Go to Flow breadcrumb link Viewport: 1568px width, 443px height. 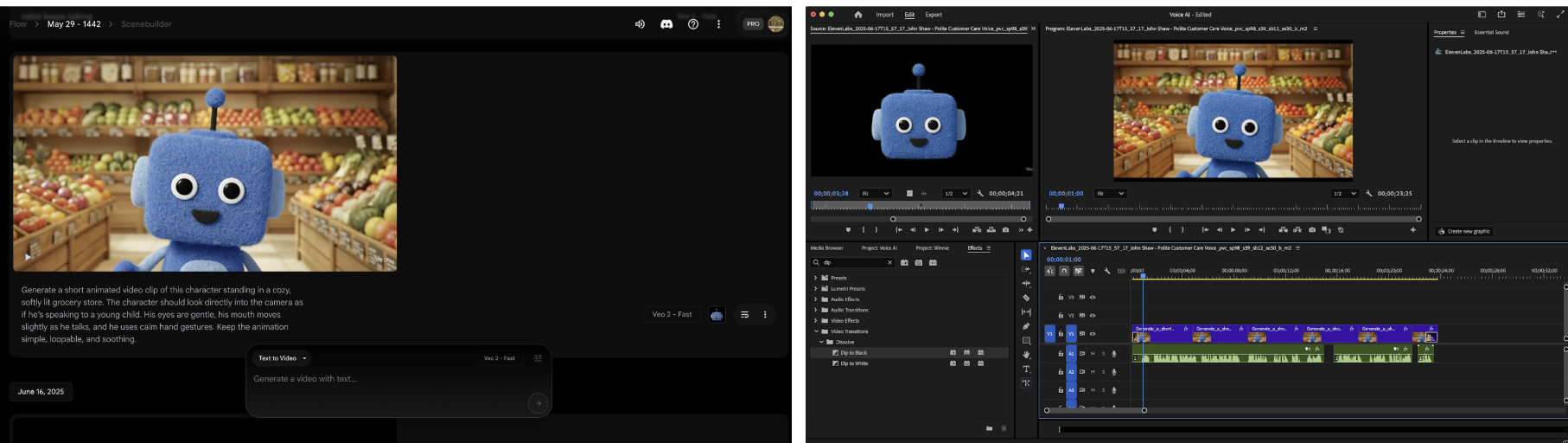tap(18, 24)
